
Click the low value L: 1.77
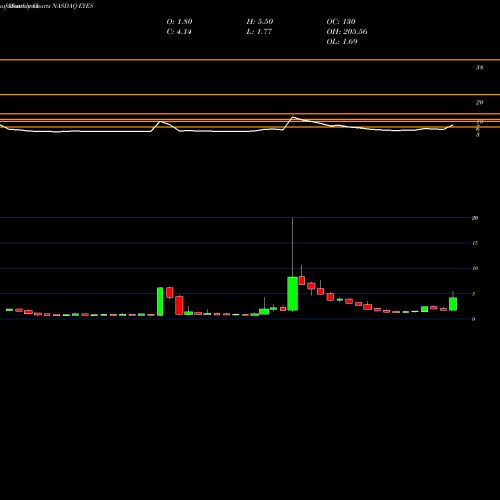pyautogui.click(x=259, y=32)
